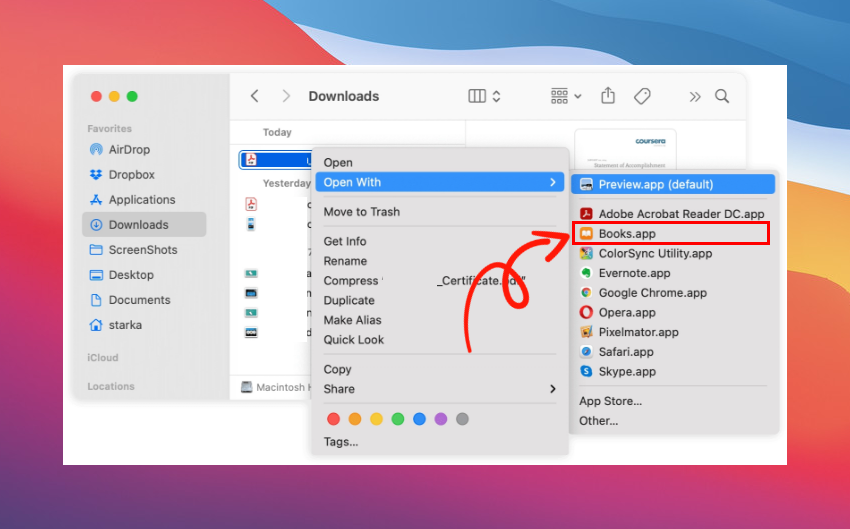Switch to column view icon in toolbar
This screenshot has width=850, height=529.
click(476, 96)
